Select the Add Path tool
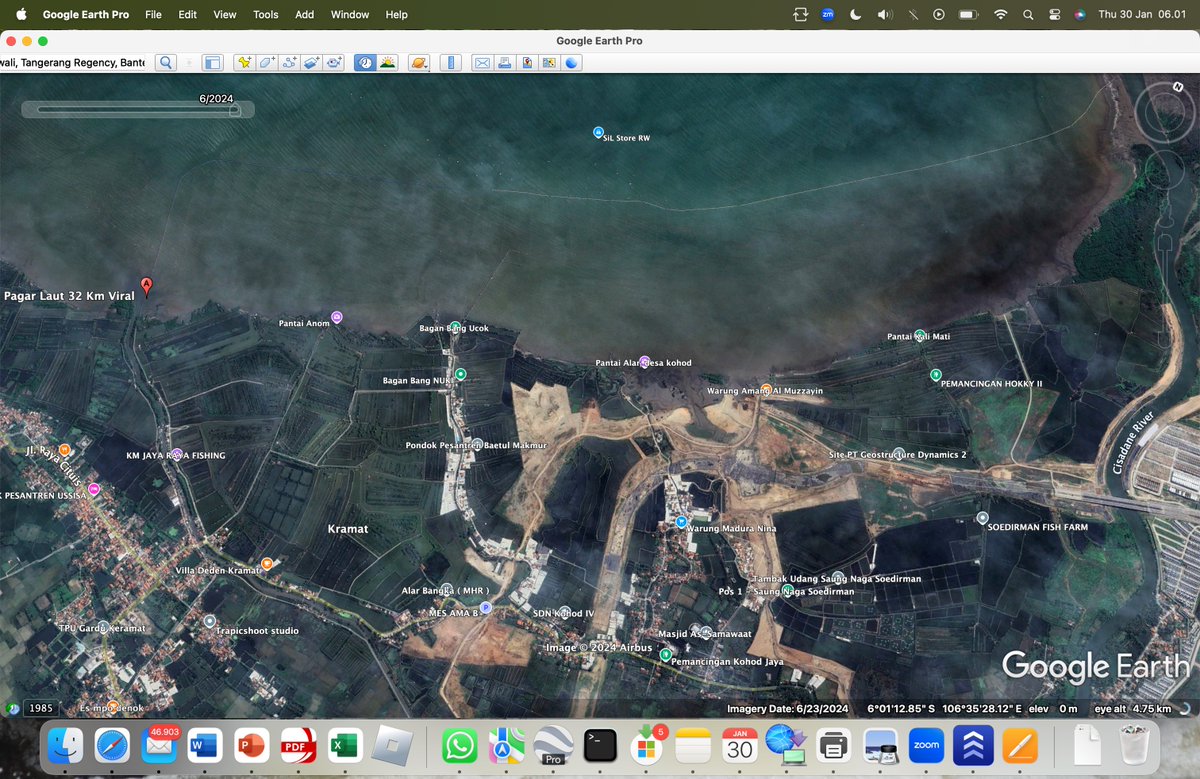The image size is (1200, 779). 289,62
